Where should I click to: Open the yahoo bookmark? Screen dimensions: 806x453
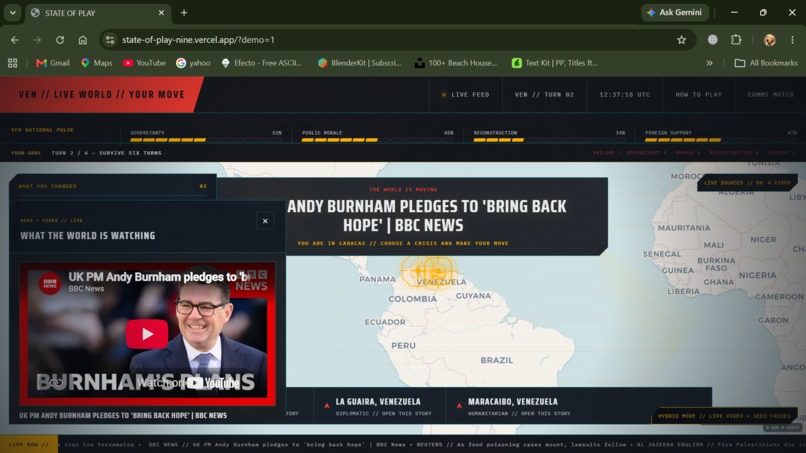tap(193, 63)
